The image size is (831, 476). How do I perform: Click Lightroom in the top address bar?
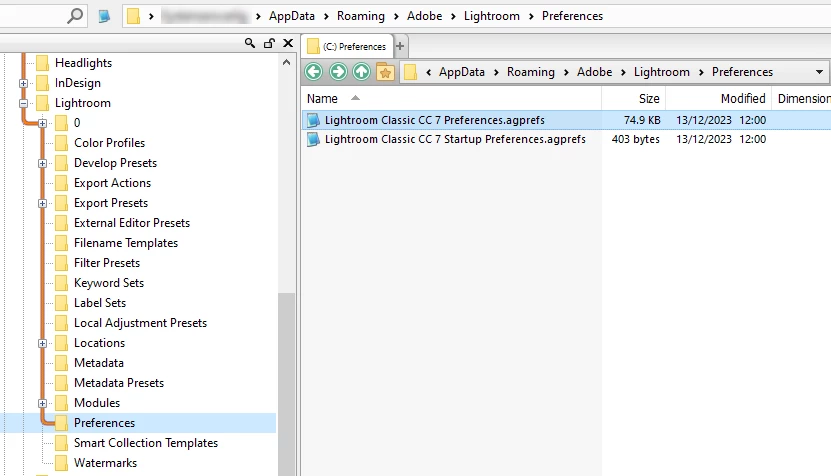point(492,16)
